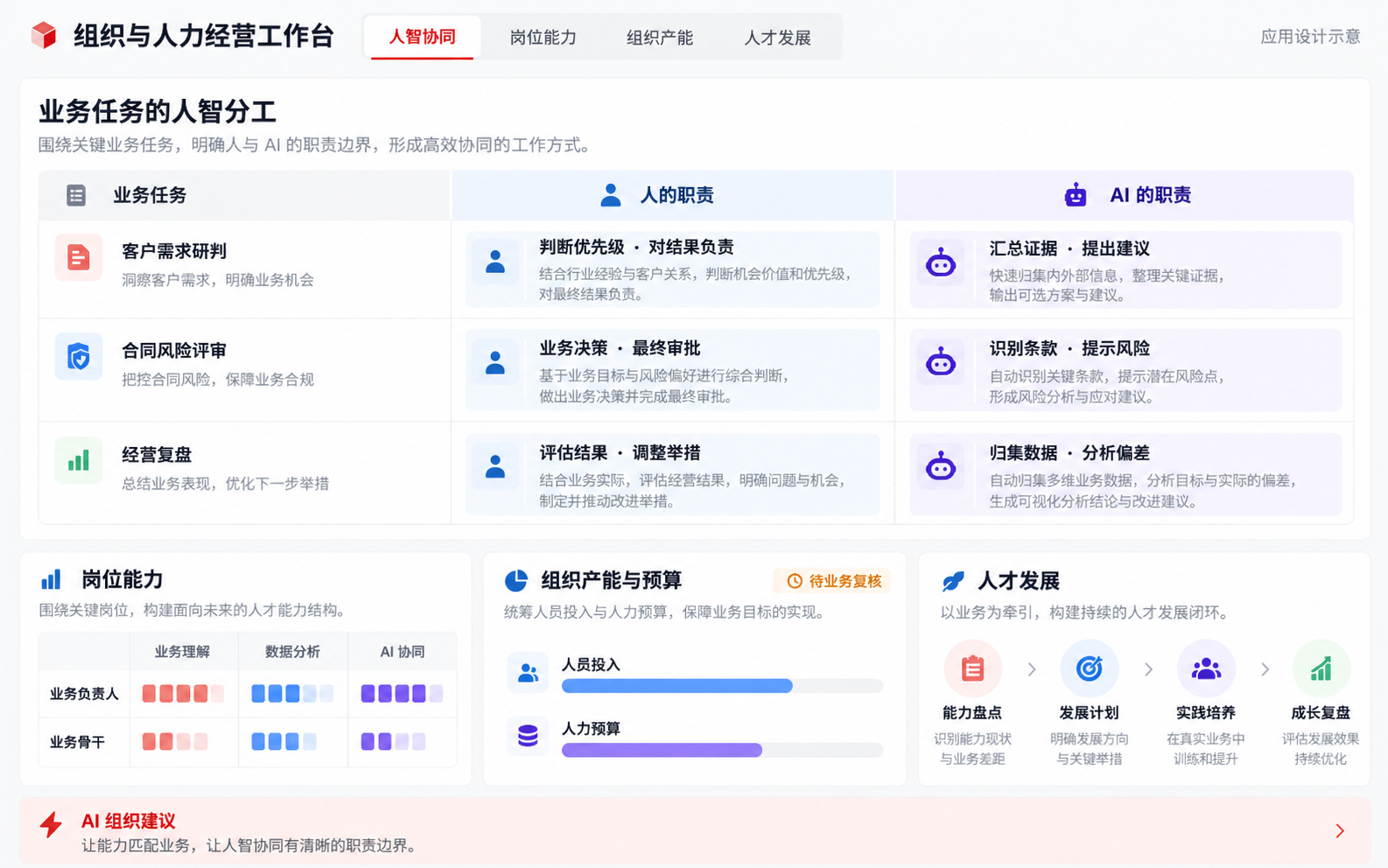
Task: Click the 成长复盘 growth chart icon
Action: coord(1321,669)
